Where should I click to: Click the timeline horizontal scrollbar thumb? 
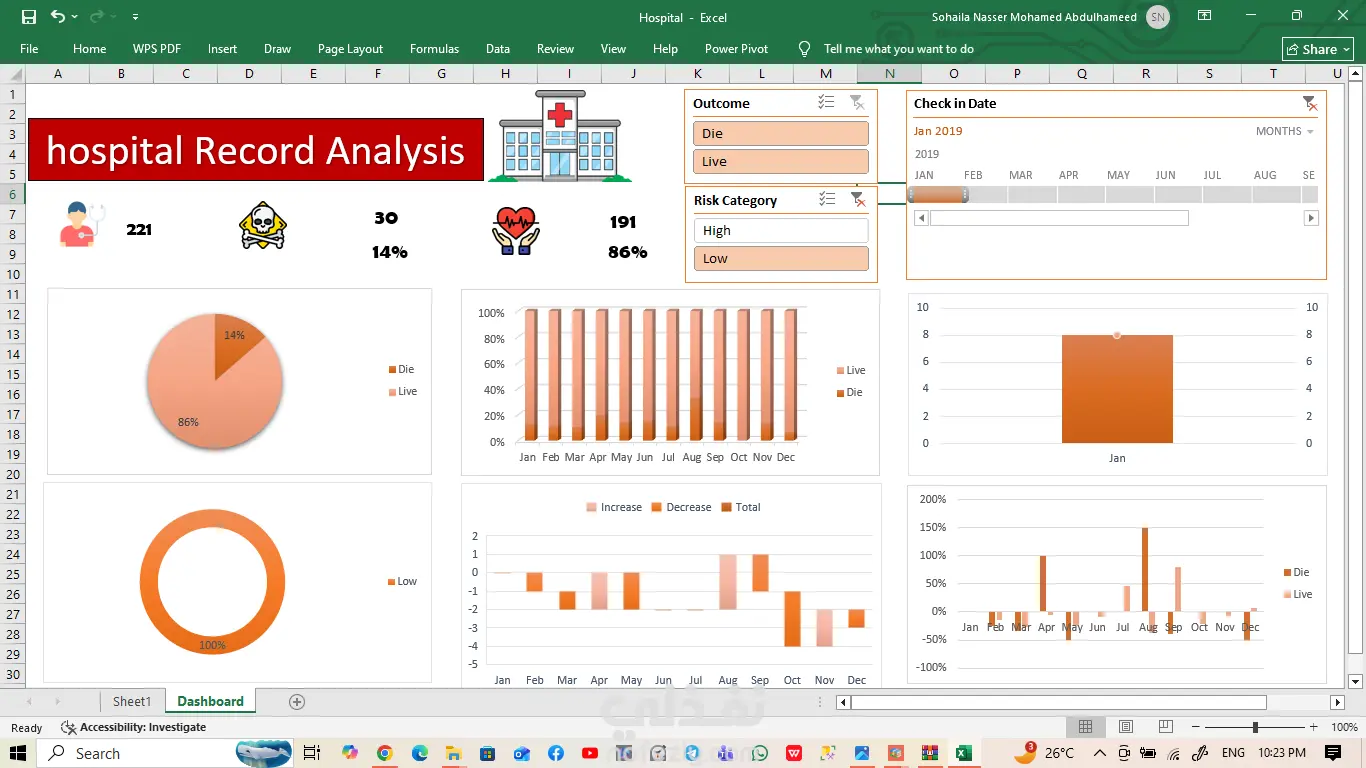click(1059, 218)
